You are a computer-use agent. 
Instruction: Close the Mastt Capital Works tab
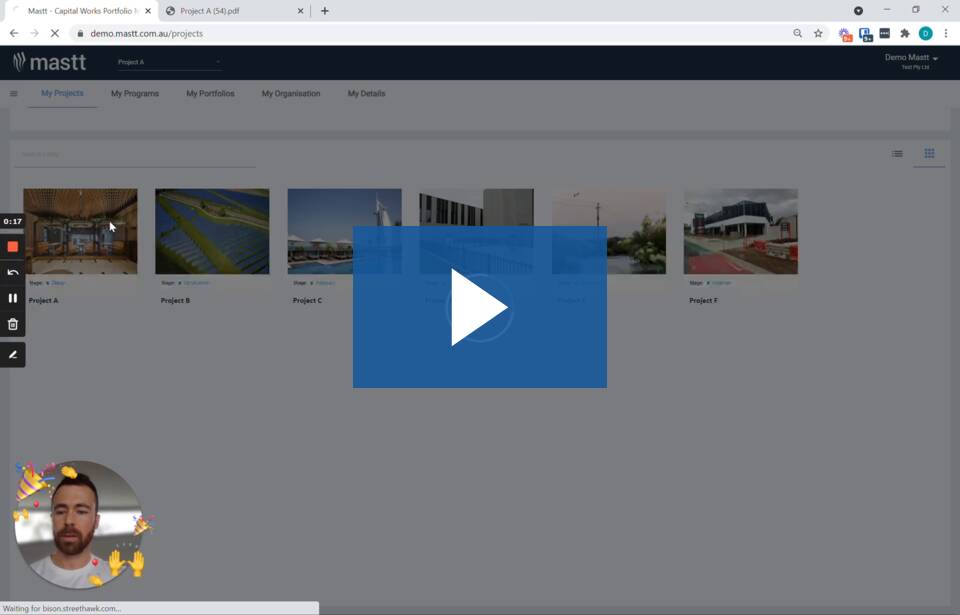coord(148,11)
